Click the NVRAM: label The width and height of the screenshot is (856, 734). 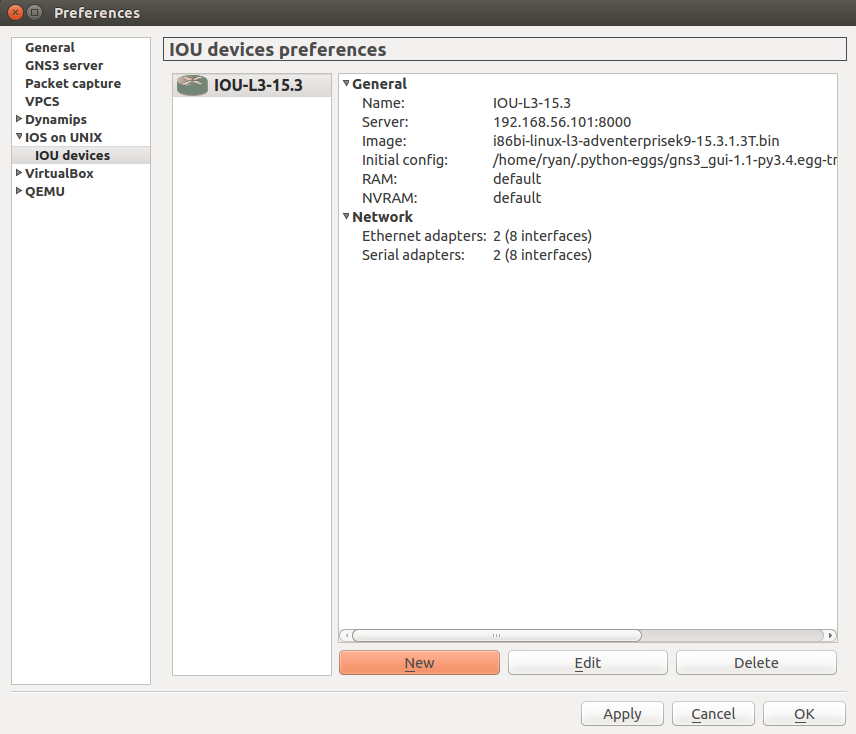[x=389, y=198]
